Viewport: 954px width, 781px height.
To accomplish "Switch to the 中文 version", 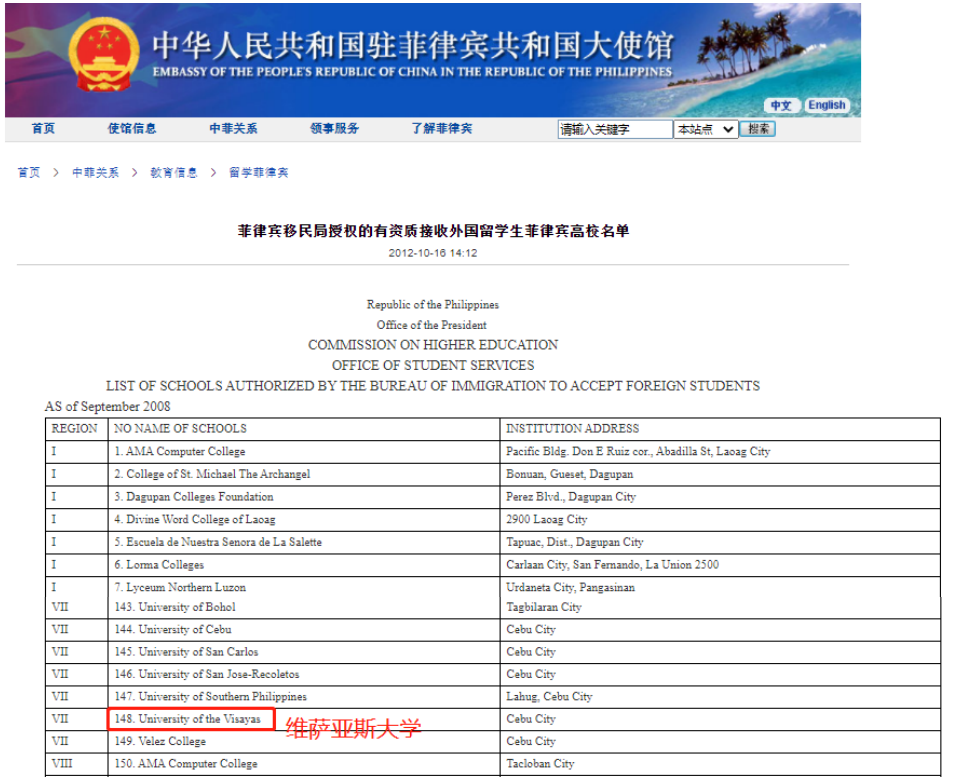I will (780, 104).
